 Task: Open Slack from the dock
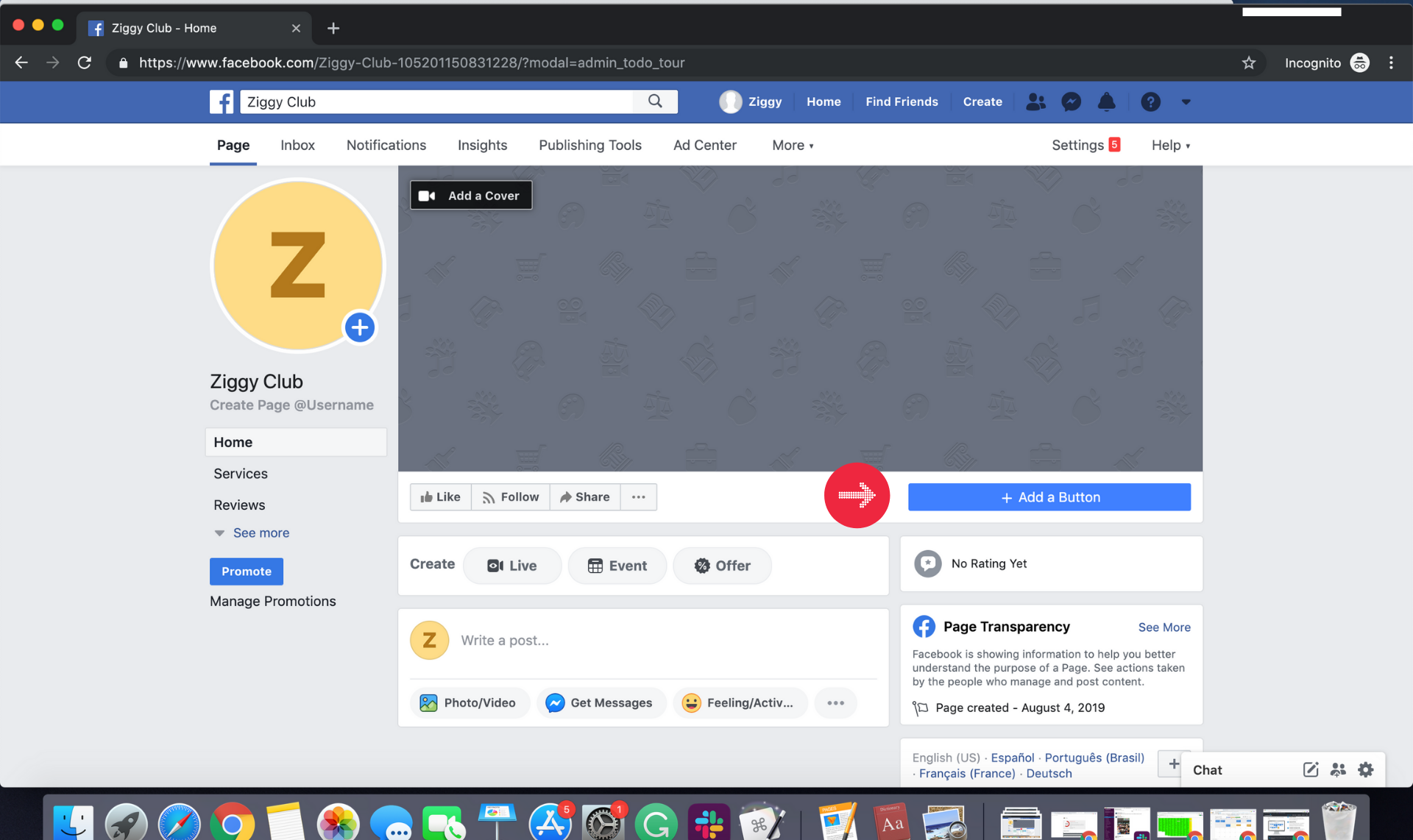[709, 823]
